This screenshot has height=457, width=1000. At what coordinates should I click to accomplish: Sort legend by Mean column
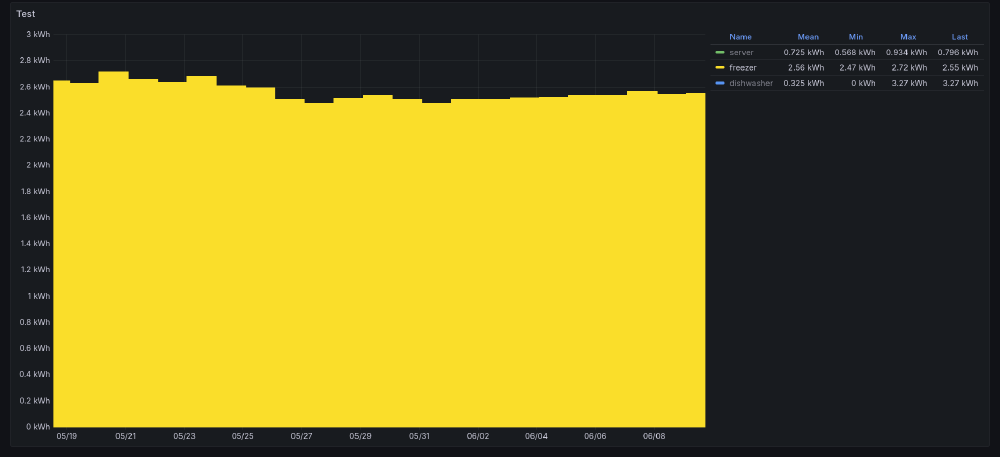click(x=808, y=37)
